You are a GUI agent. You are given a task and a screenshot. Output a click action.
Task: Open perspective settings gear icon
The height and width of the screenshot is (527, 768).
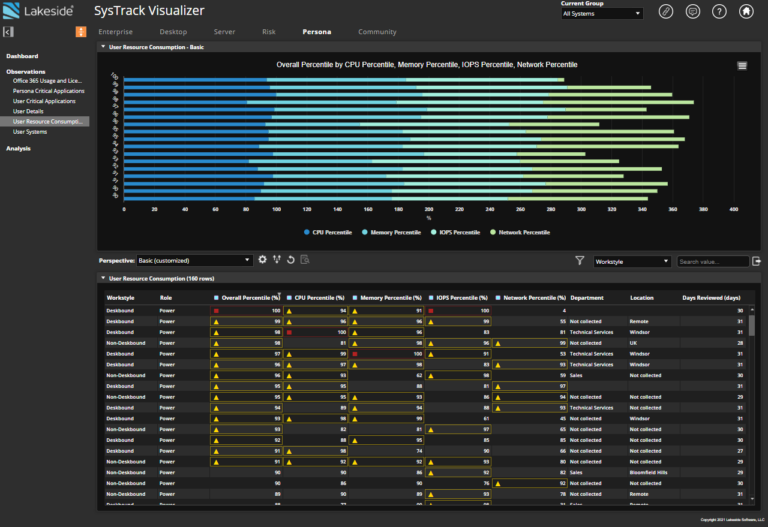click(x=263, y=260)
